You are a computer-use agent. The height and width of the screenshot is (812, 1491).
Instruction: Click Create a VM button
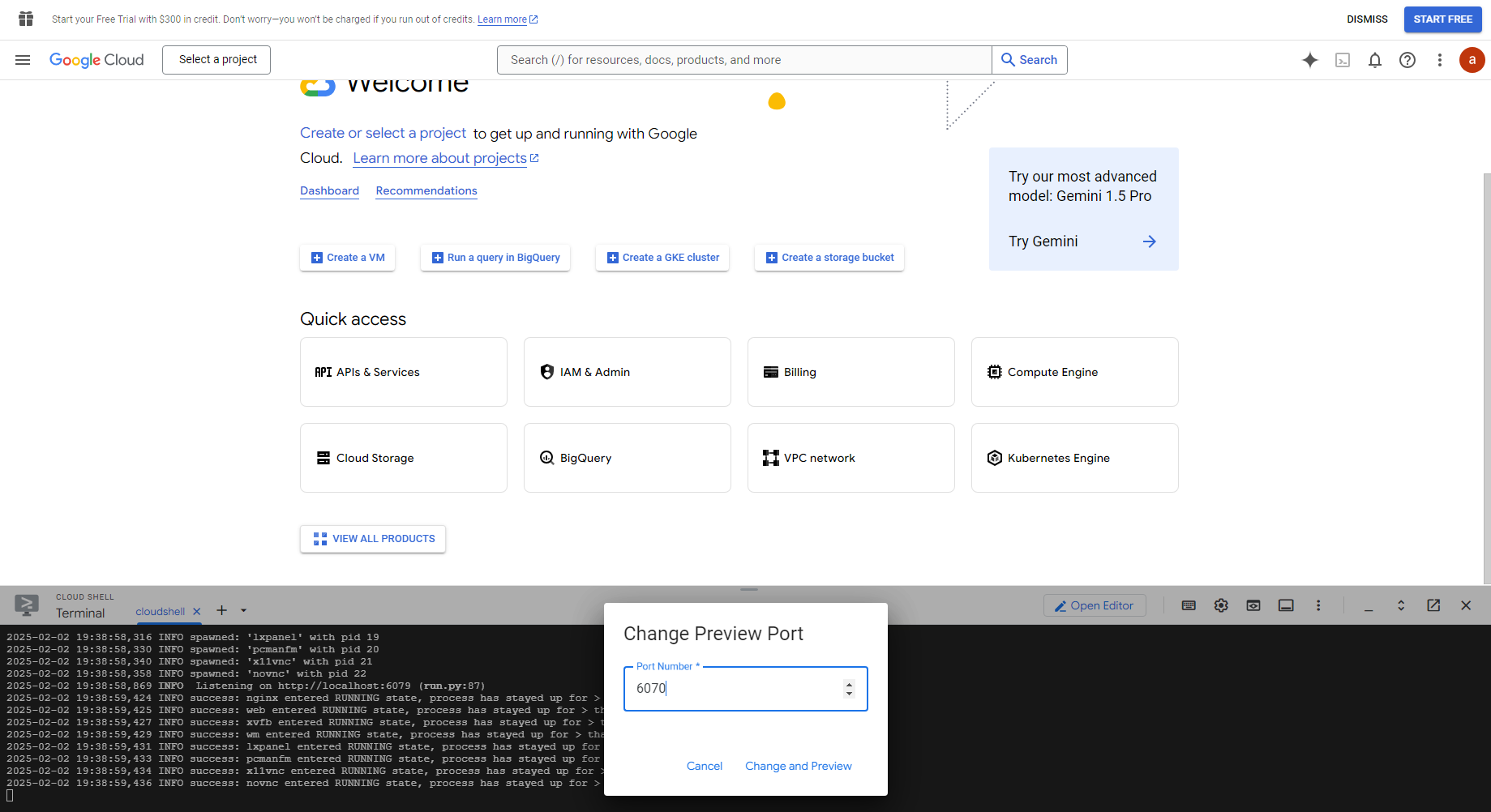[x=347, y=258]
